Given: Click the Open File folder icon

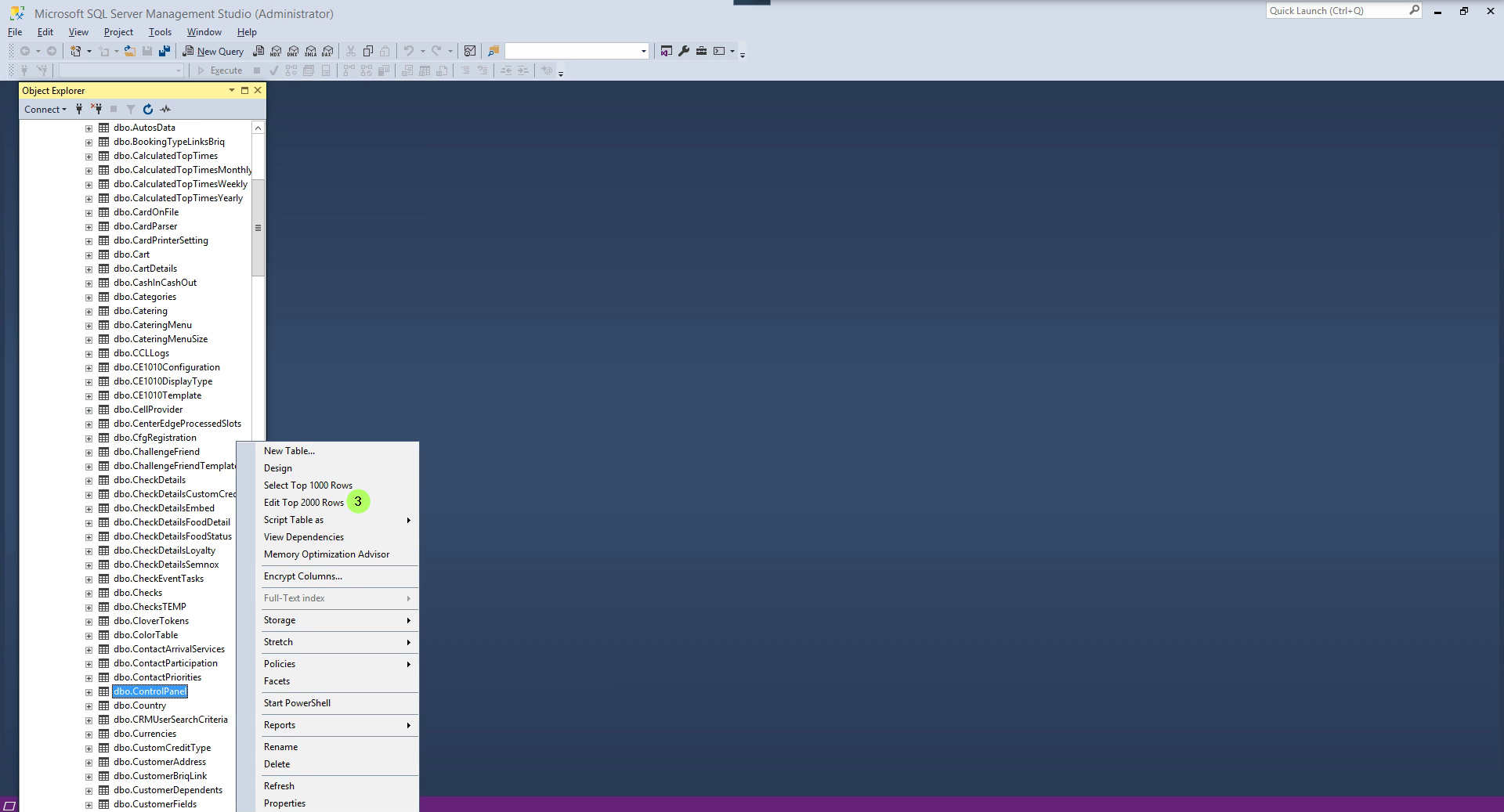Looking at the screenshot, I should tap(130, 51).
